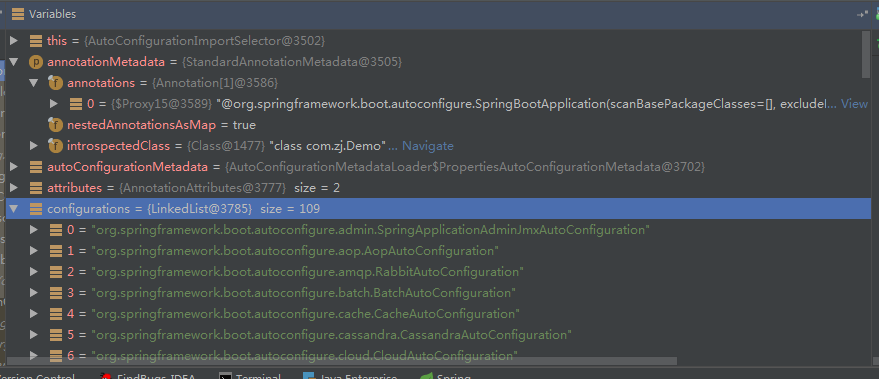This screenshot has width=879, height=379.
Task: Click the View link for $Proxy15 value
Action: coord(855,104)
